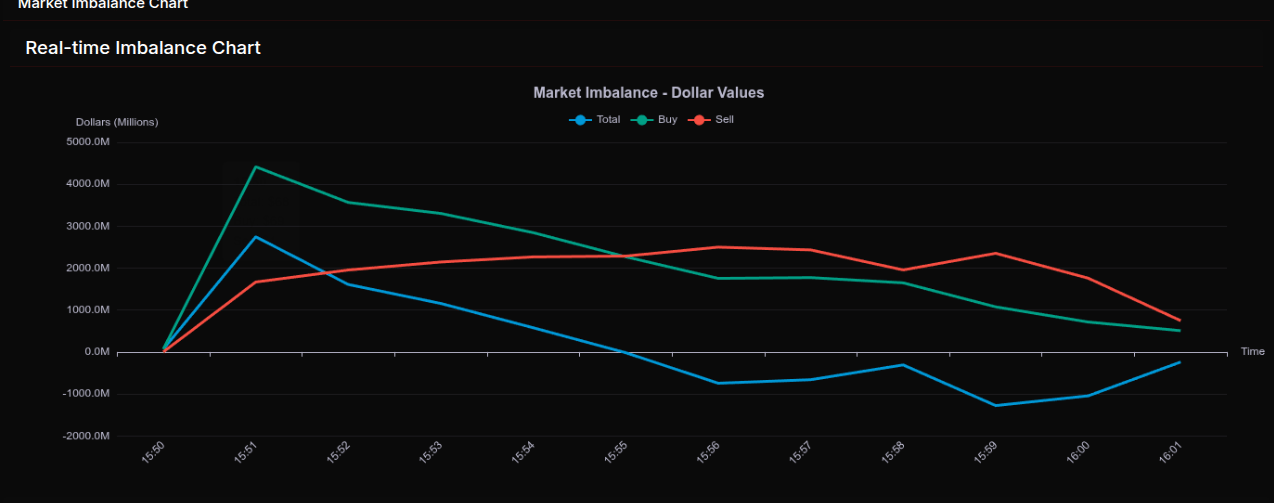Select the Total line peak at 15:51

(256, 237)
